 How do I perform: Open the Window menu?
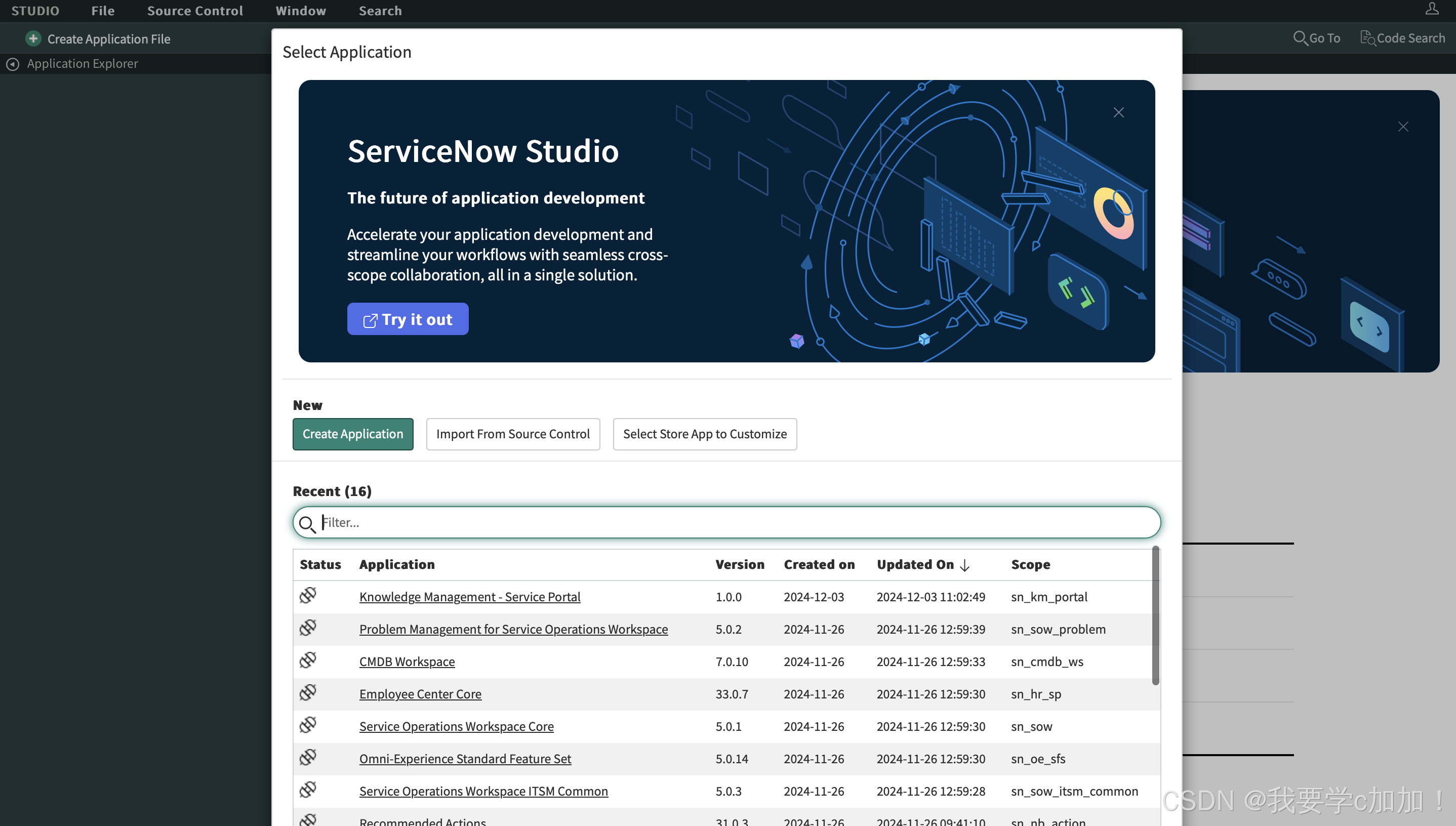coord(300,11)
